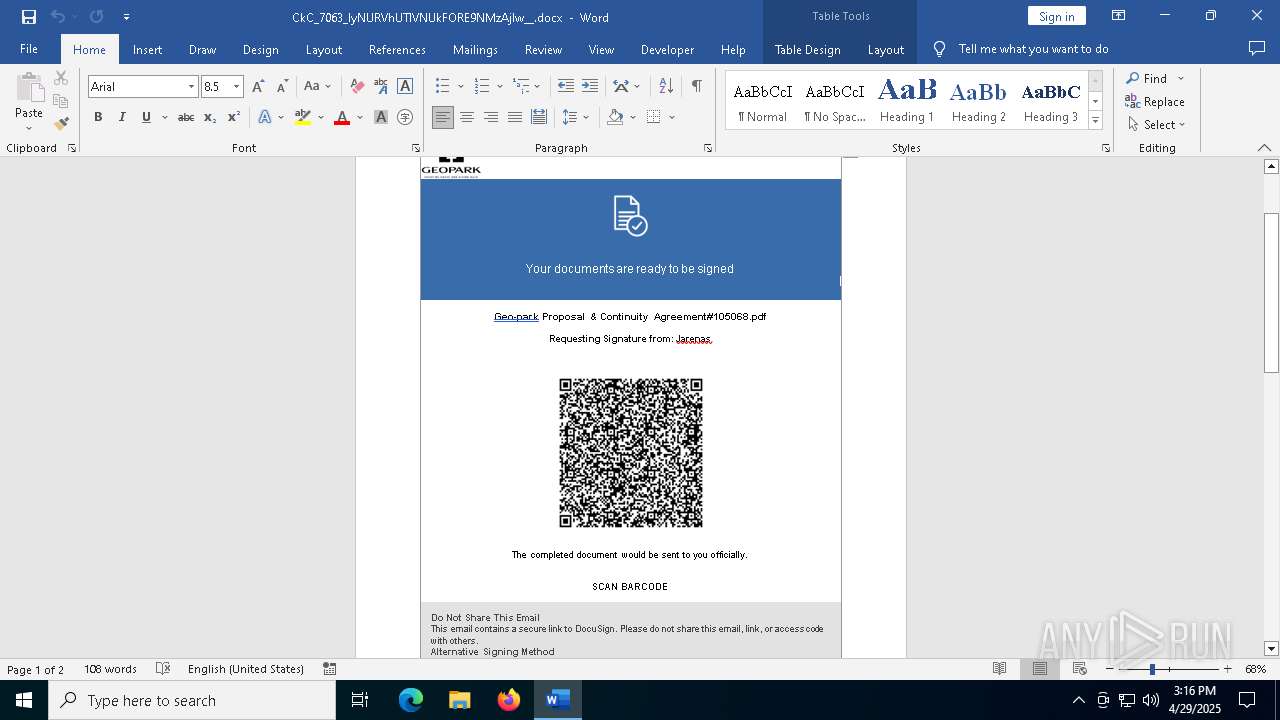Apply the No Spacing style
The height and width of the screenshot is (720, 1280).
(834, 100)
